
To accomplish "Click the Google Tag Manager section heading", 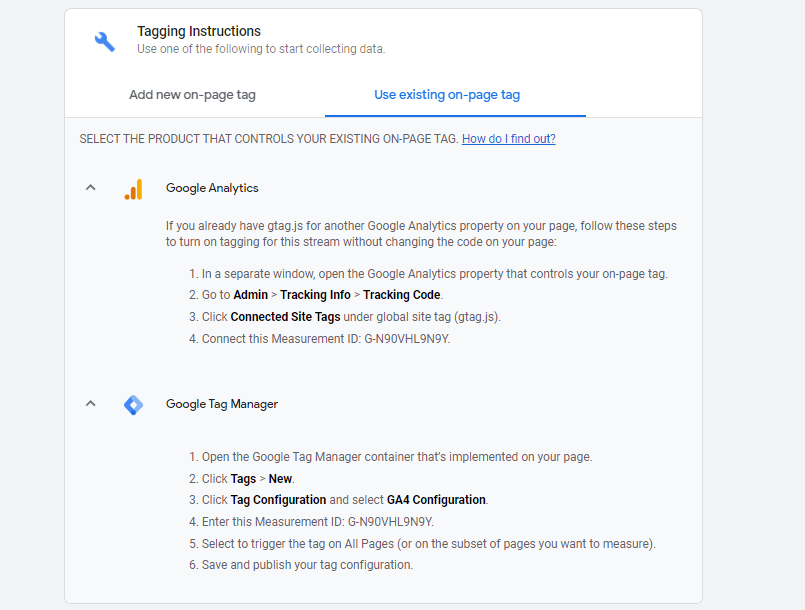I will (222, 404).
